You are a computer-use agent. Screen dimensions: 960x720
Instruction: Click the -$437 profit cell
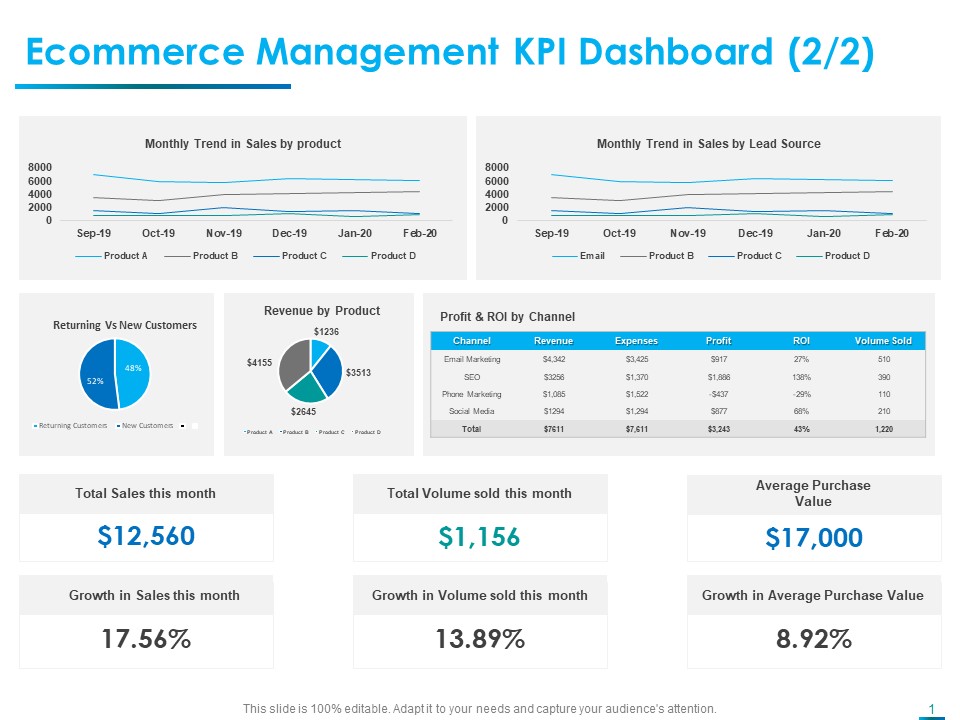pos(719,394)
